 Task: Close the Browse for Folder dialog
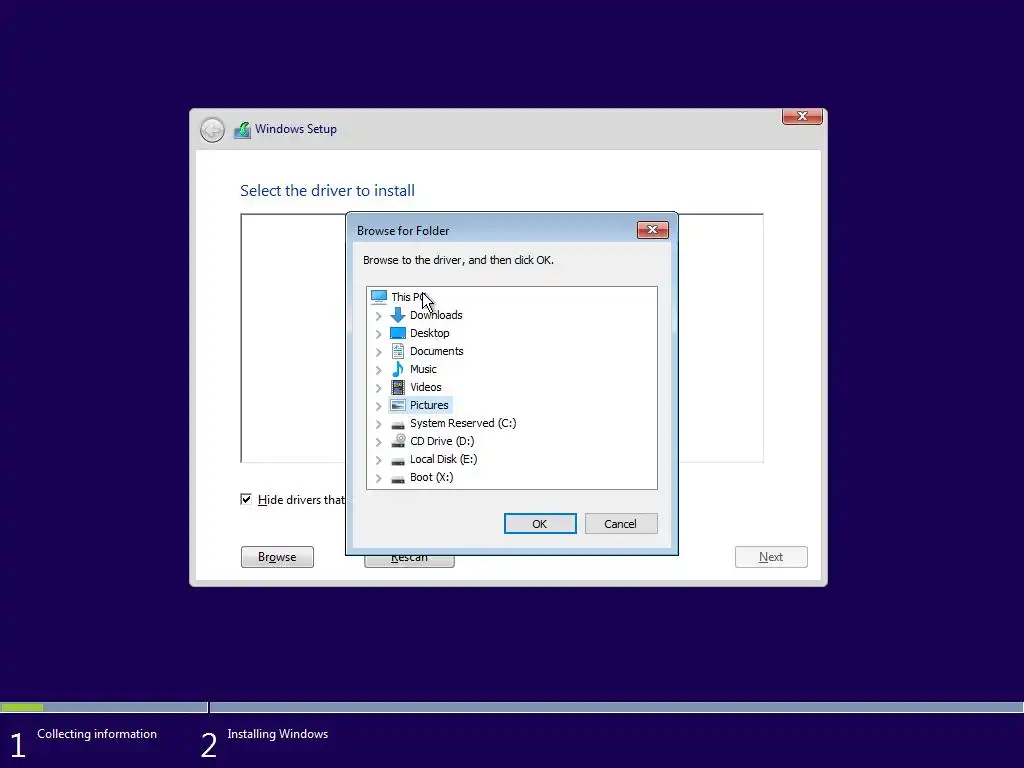652,230
